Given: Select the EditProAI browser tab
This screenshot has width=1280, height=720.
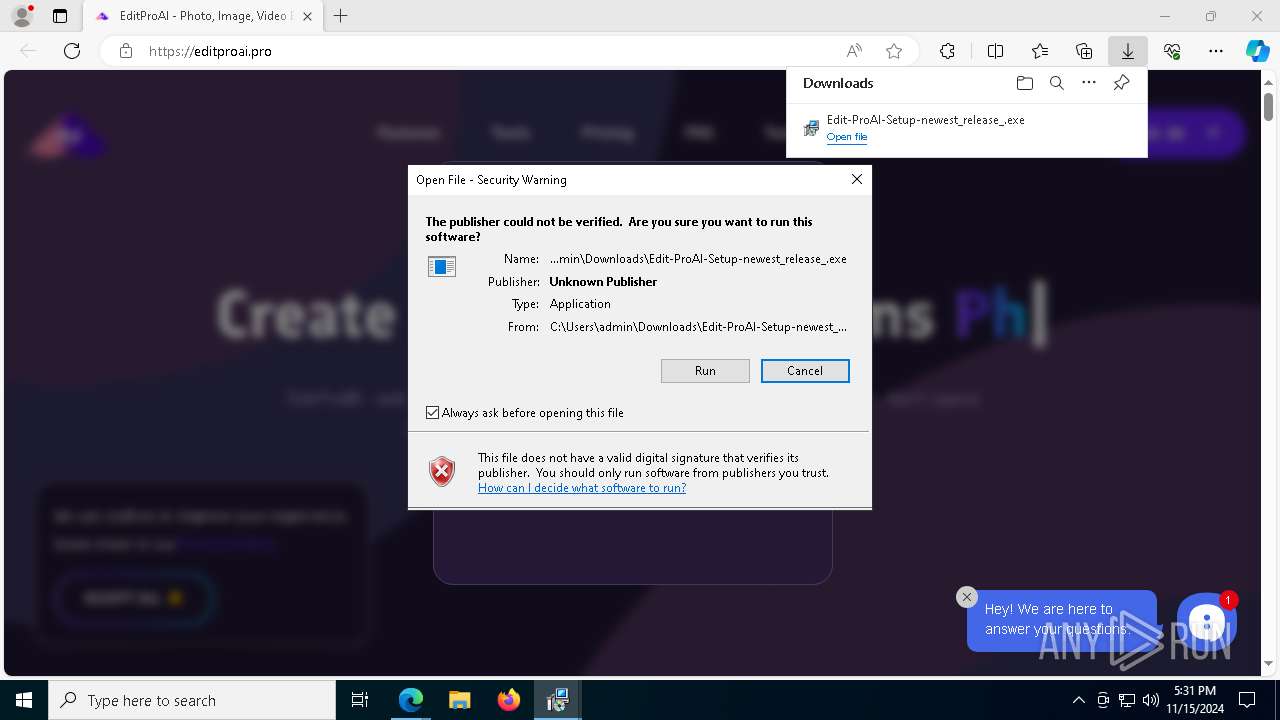Looking at the screenshot, I should tap(203, 16).
